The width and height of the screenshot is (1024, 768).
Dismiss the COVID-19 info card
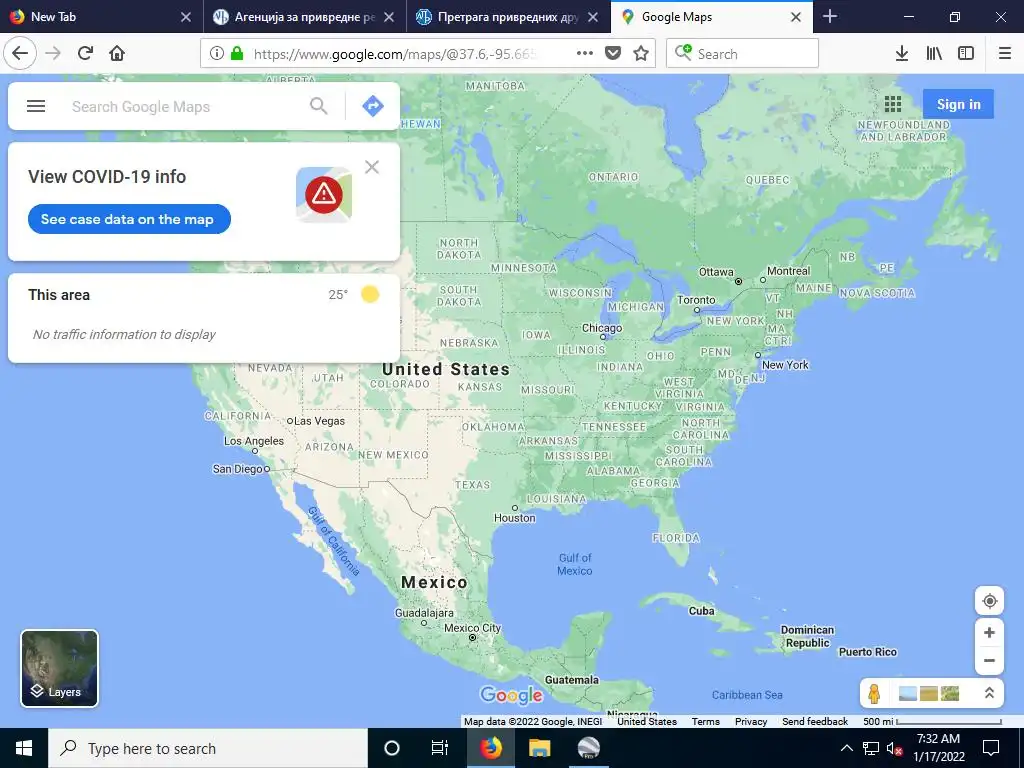click(x=372, y=167)
